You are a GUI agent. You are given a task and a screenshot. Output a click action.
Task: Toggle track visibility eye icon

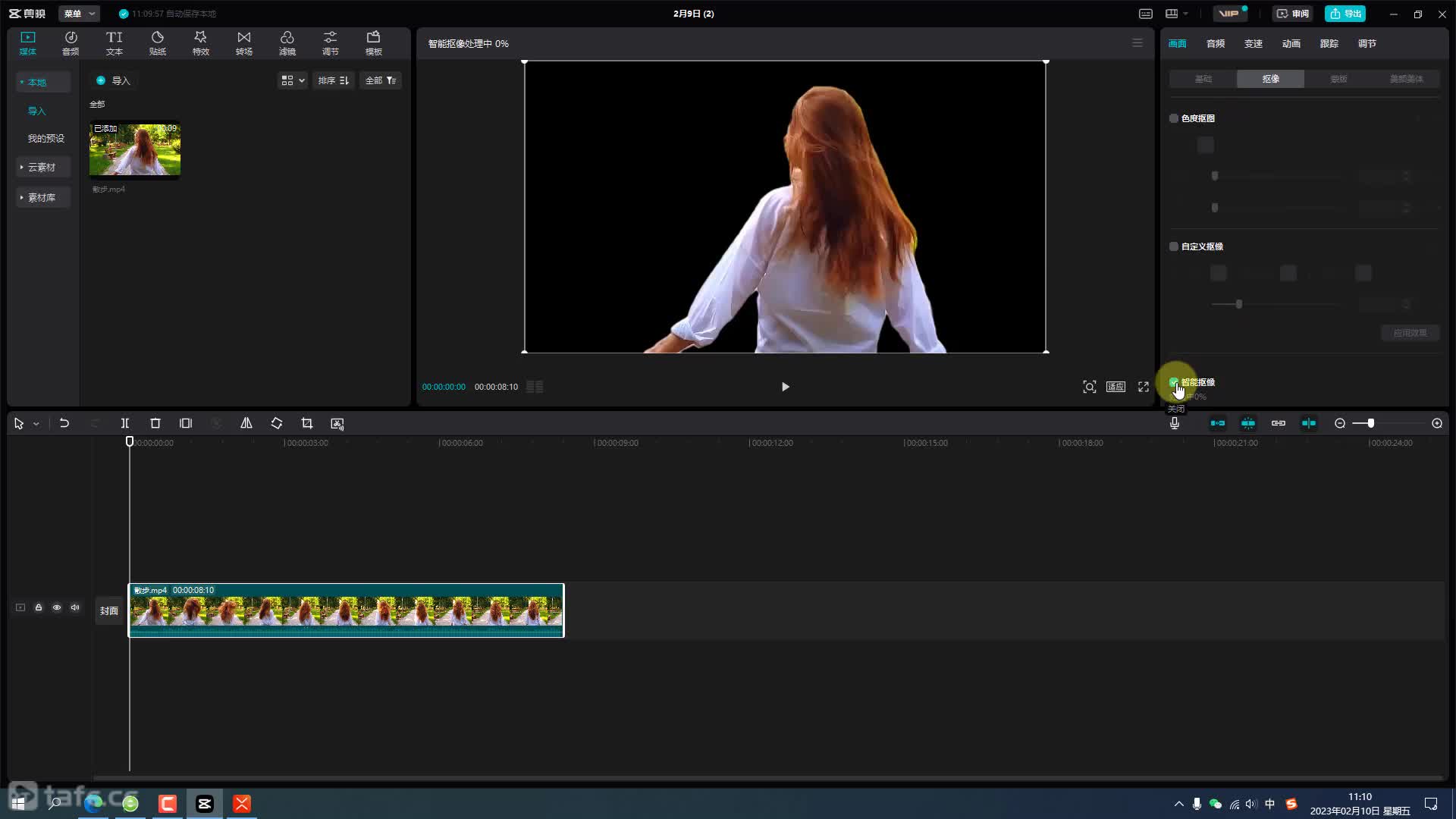pyautogui.click(x=57, y=607)
